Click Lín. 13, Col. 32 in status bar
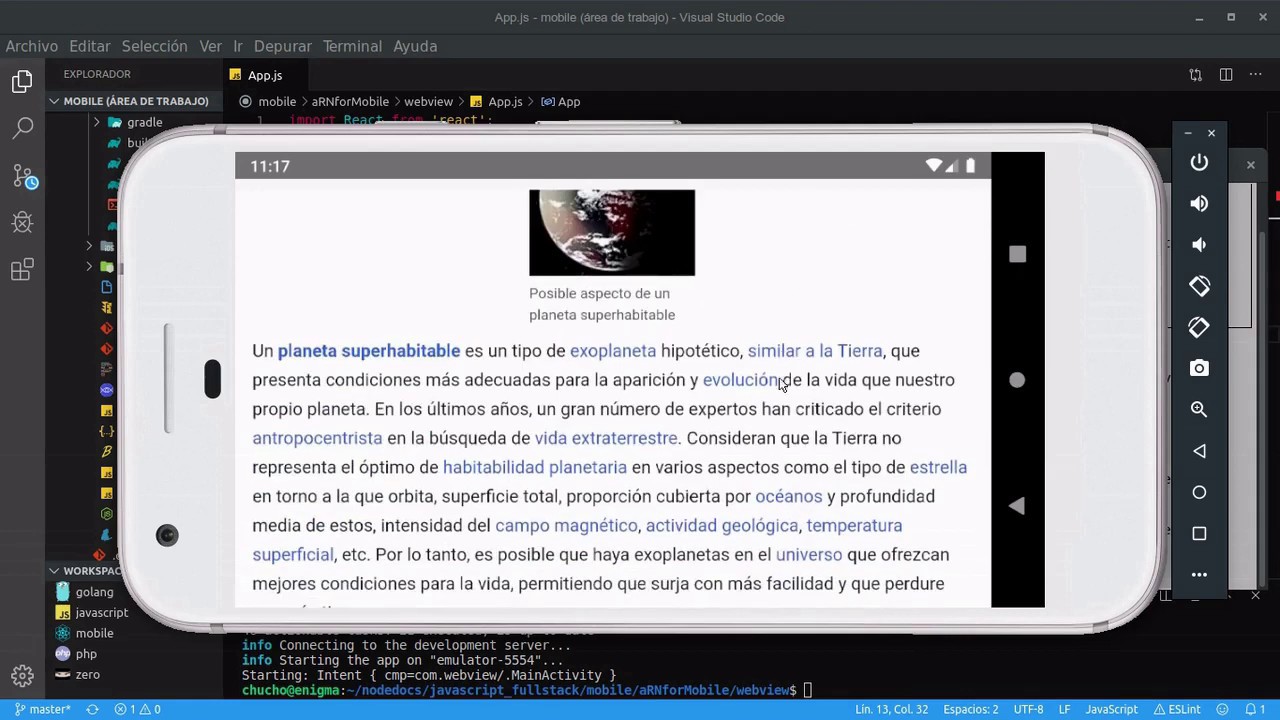The image size is (1280, 720). click(891, 709)
